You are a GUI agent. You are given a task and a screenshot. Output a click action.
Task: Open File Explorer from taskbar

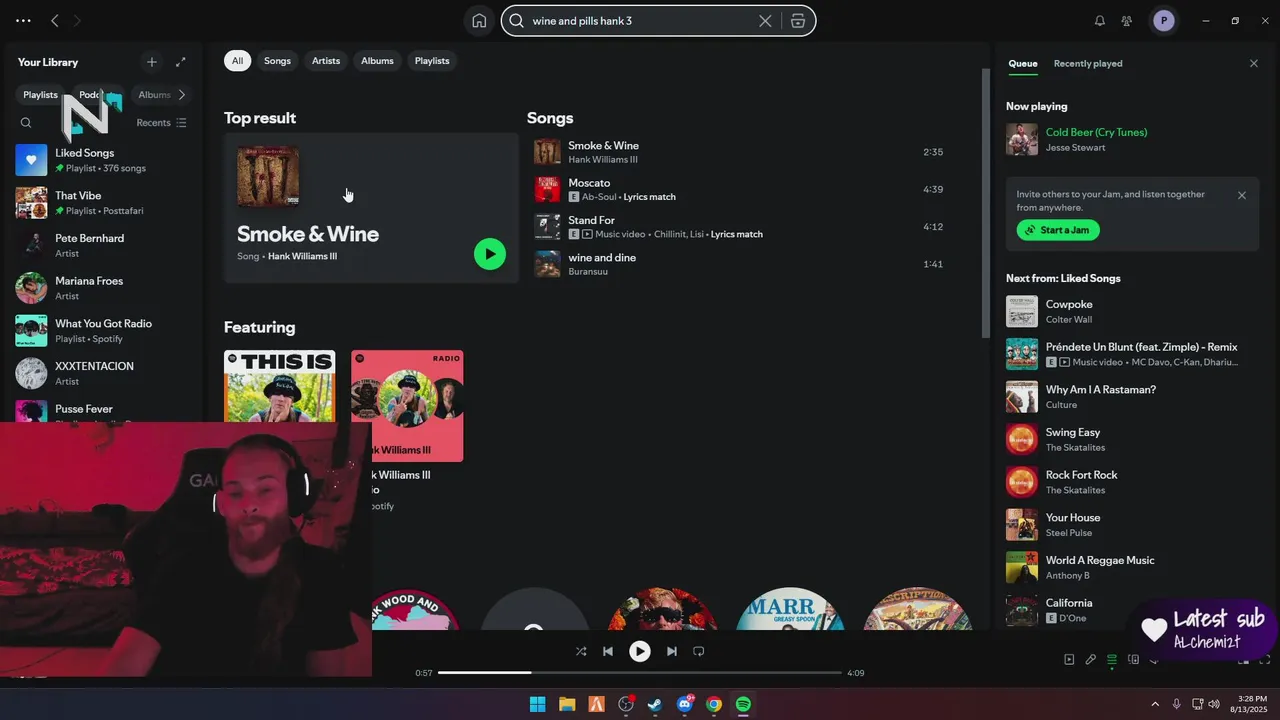[x=567, y=704]
